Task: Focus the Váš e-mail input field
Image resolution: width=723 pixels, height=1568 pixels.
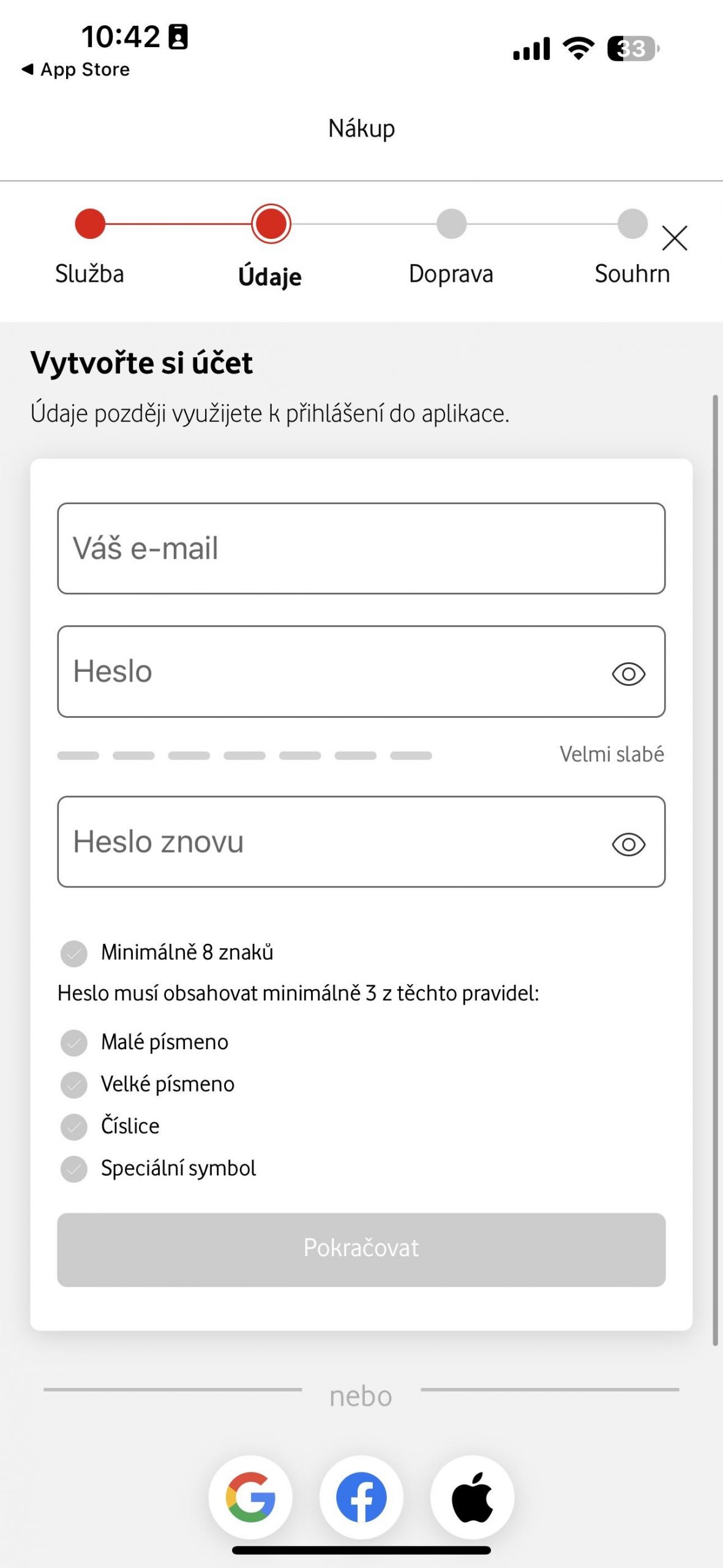Action: [361, 548]
